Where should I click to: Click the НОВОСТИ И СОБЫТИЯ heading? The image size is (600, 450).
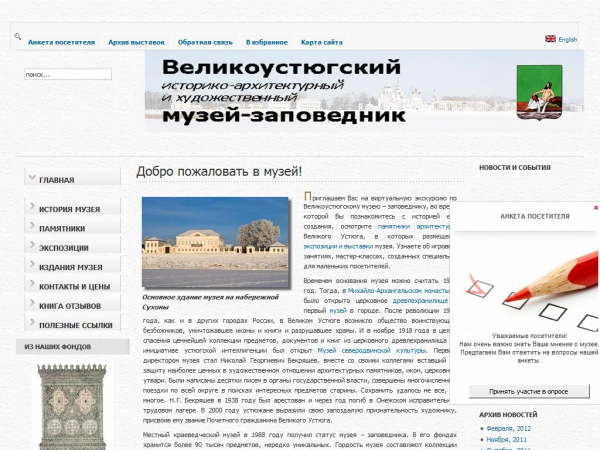(x=515, y=168)
